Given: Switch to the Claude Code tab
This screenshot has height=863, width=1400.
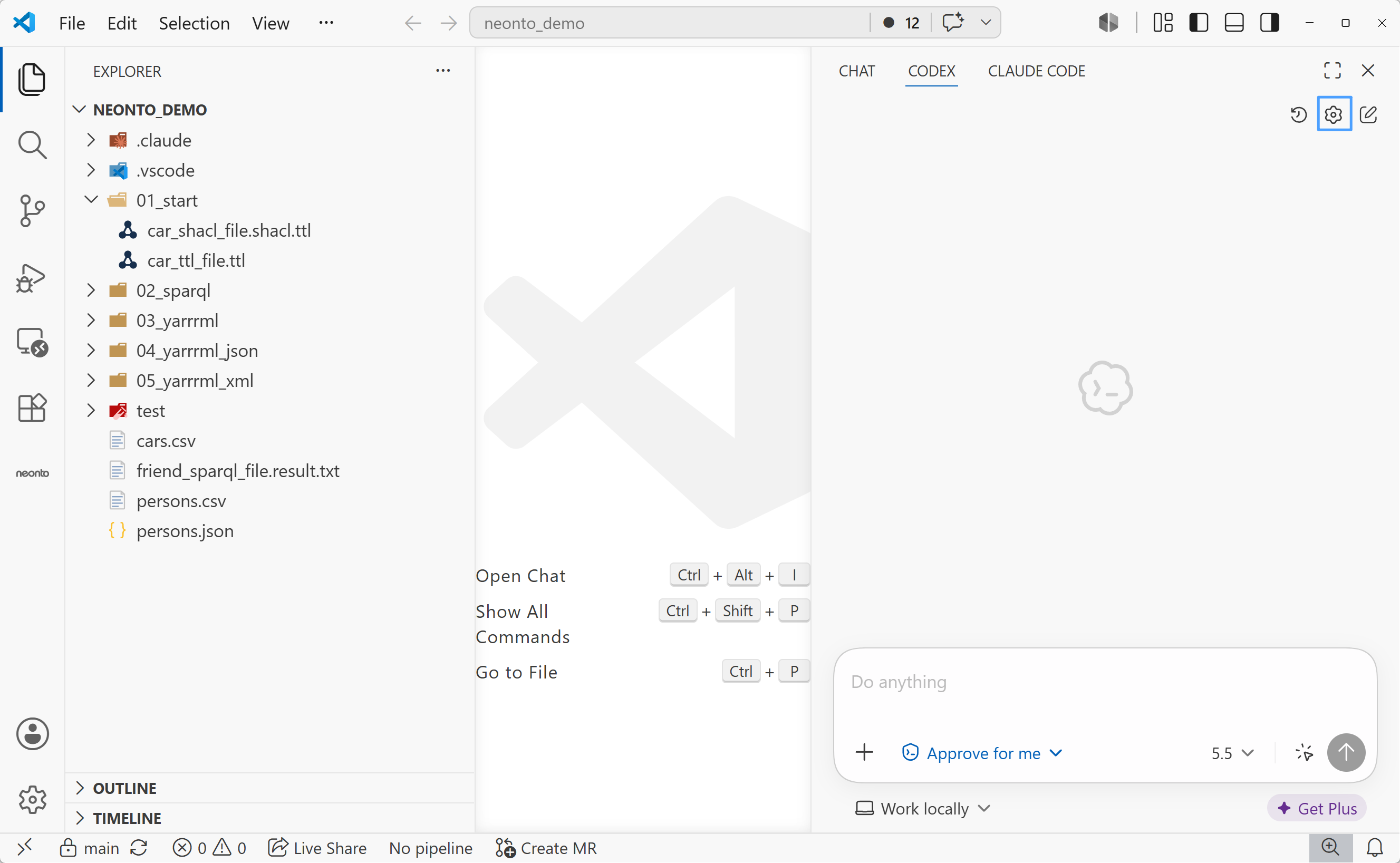Looking at the screenshot, I should (x=1037, y=71).
